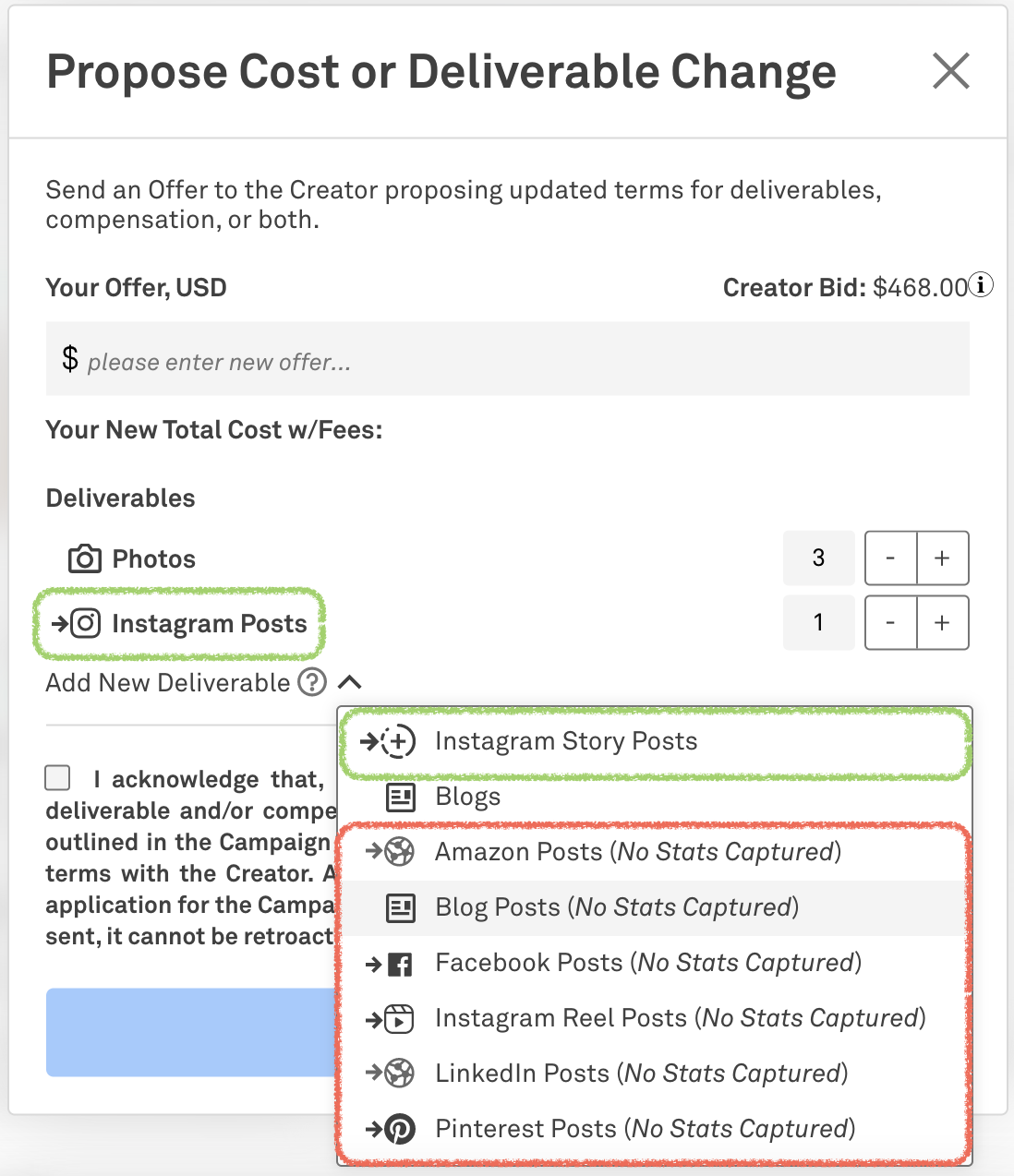Image resolution: width=1014 pixels, height=1176 pixels.
Task: Click the Add New Deliverable help icon
Action: 312,682
